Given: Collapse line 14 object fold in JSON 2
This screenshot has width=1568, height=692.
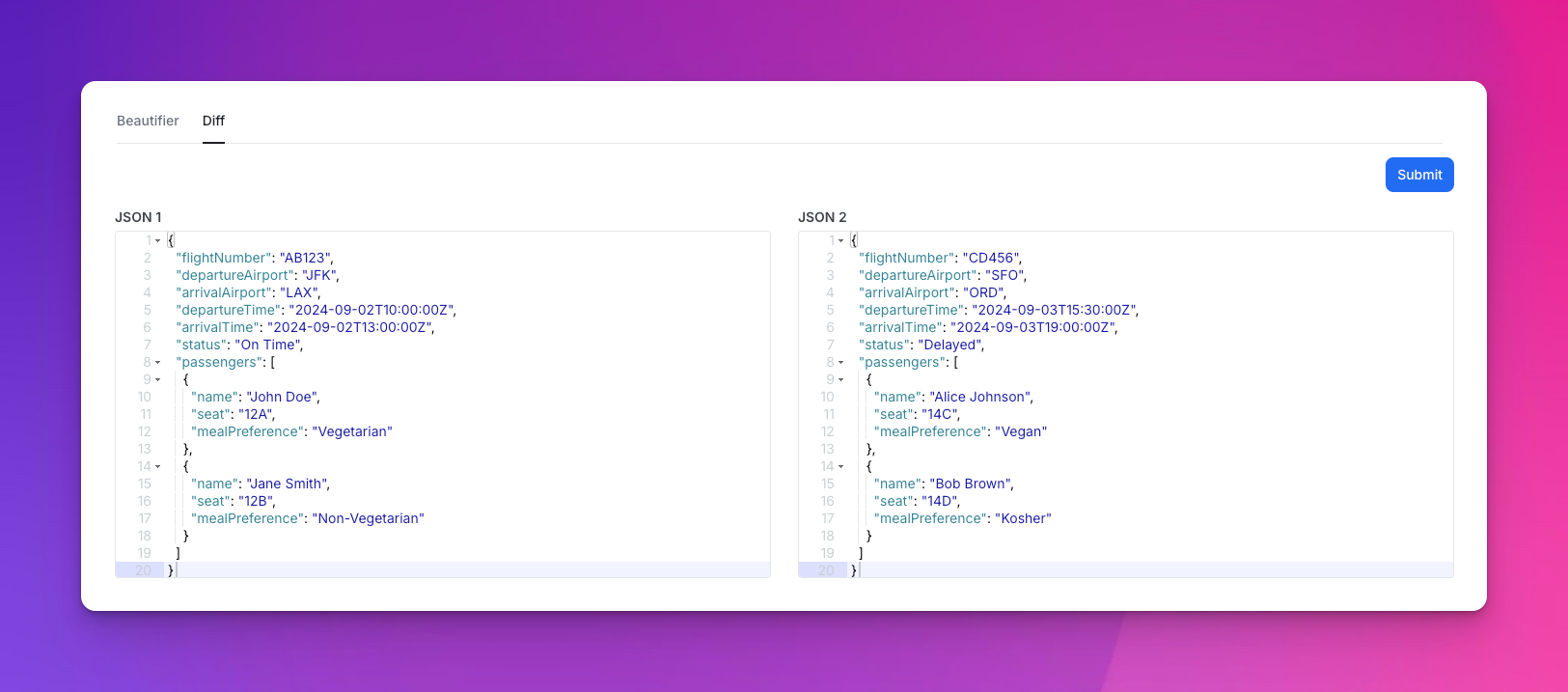Looking at the screenshot, I should [x=841, y=466].
